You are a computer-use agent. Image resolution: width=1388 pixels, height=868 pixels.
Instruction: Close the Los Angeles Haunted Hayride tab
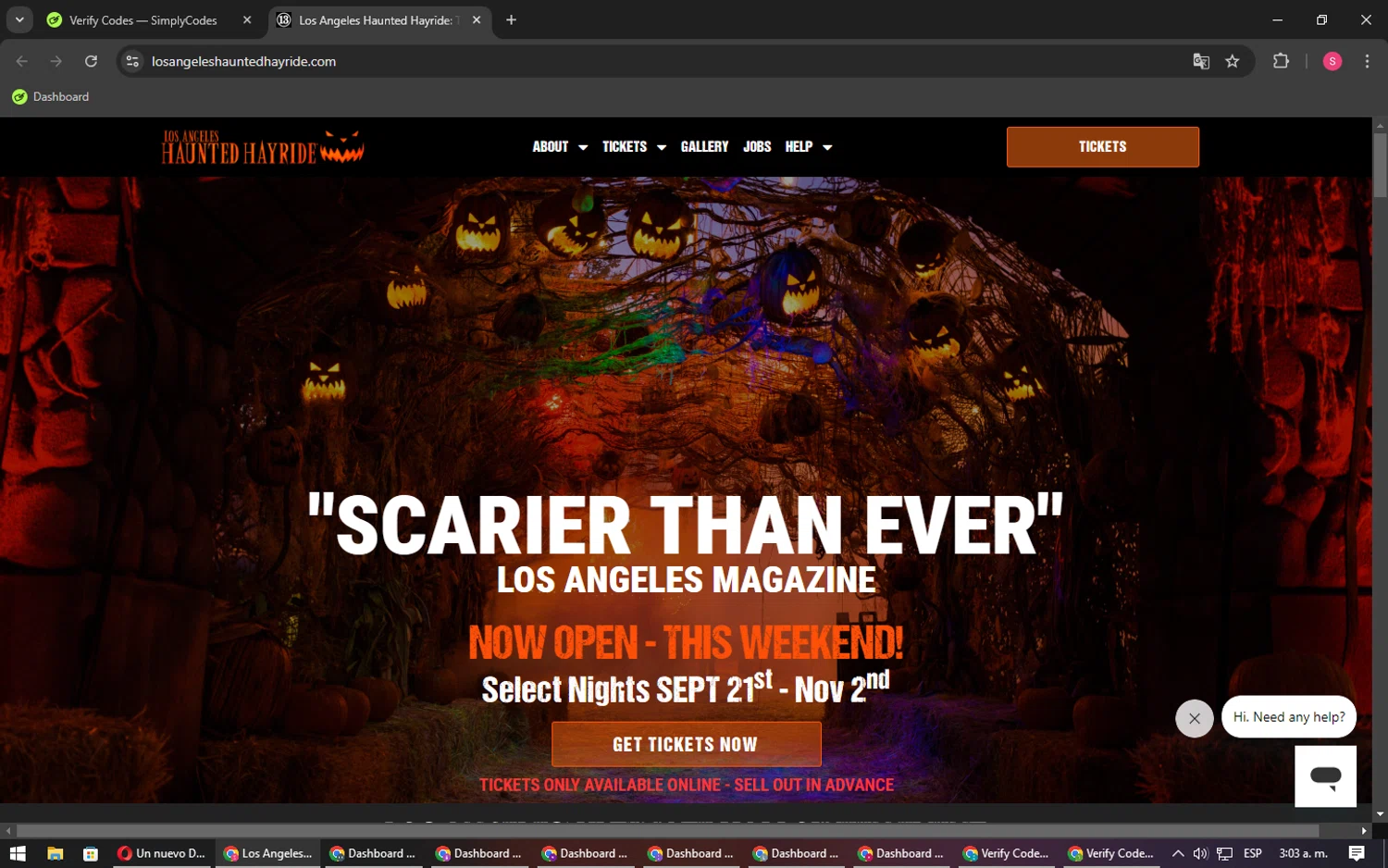click(x=477, y=20)
